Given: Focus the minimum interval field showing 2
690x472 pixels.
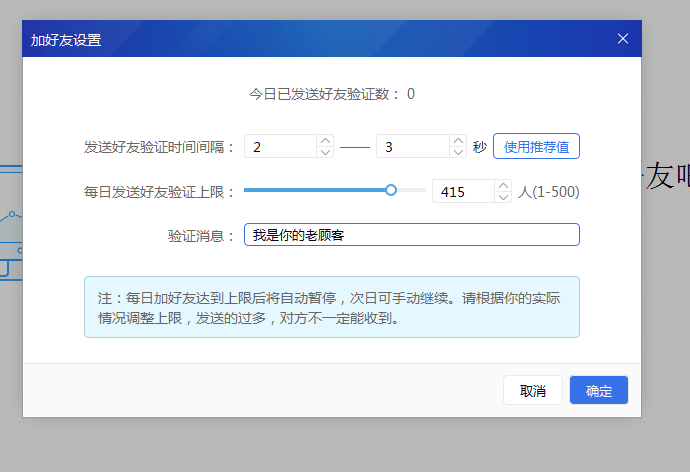Looking at the screenshot, I should click(x=280, y=147).
